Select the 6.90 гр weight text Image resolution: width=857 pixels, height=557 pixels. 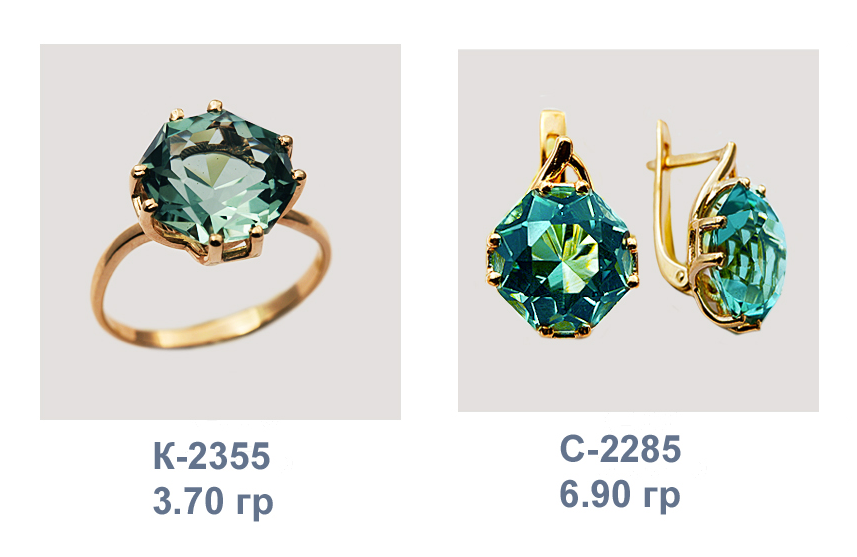[x=620, y=495]
